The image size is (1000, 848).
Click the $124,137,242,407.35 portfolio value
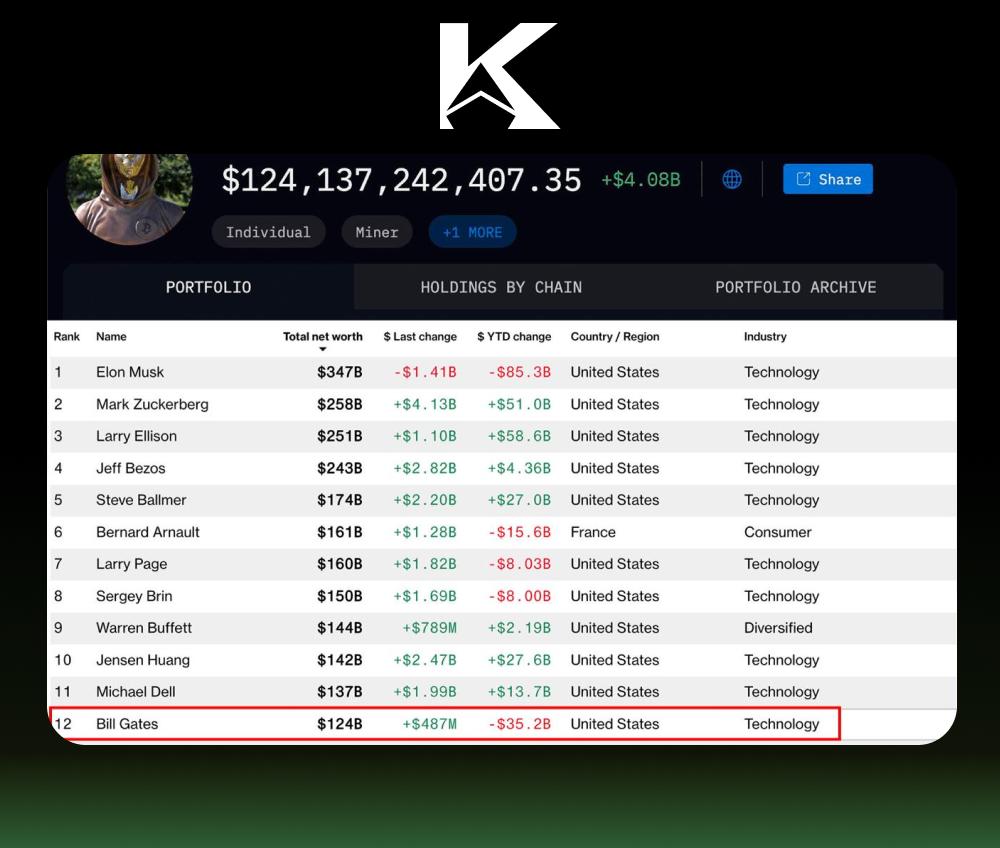coord(402,180)
